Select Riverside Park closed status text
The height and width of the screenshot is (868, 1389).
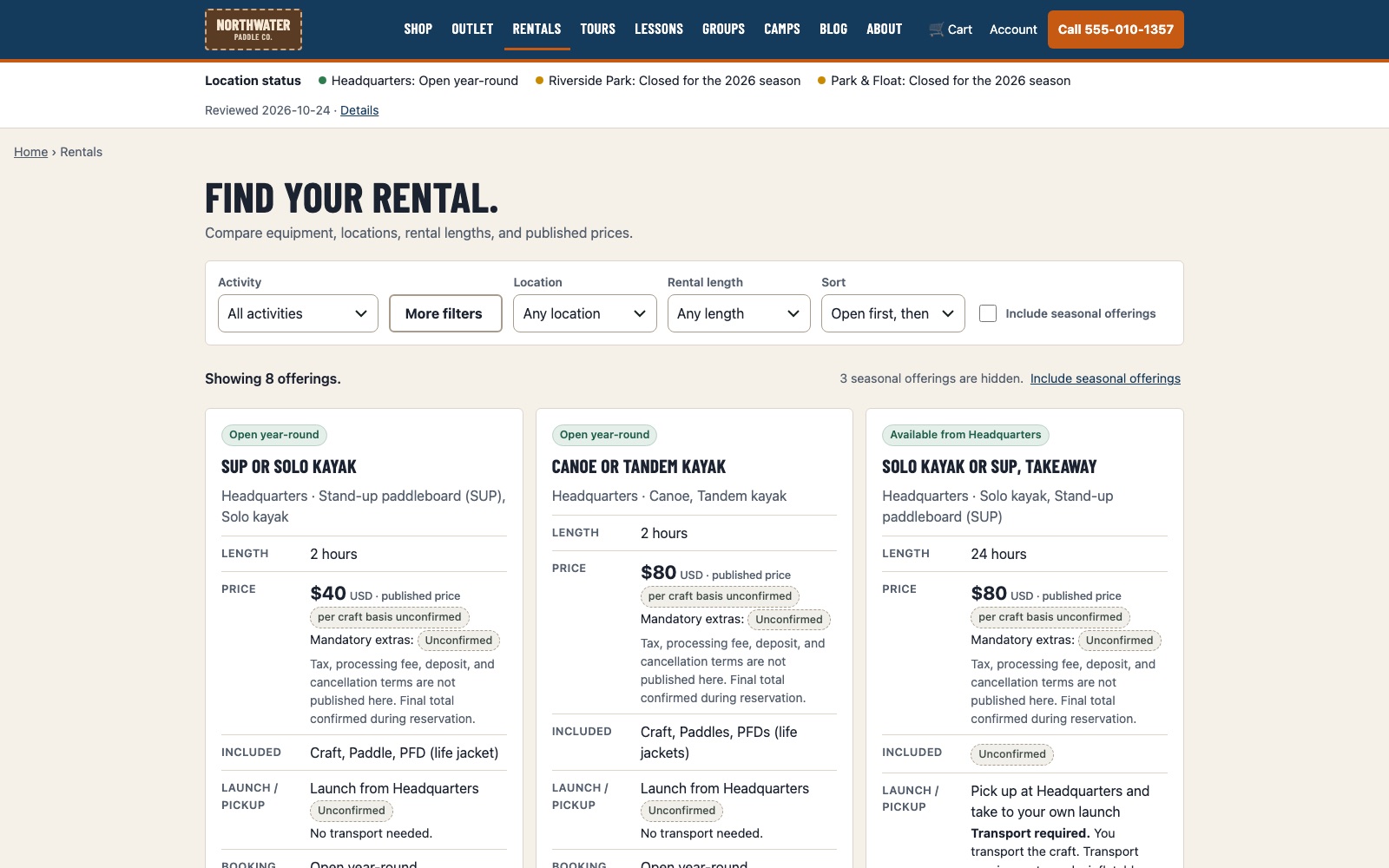coord(675,81)
